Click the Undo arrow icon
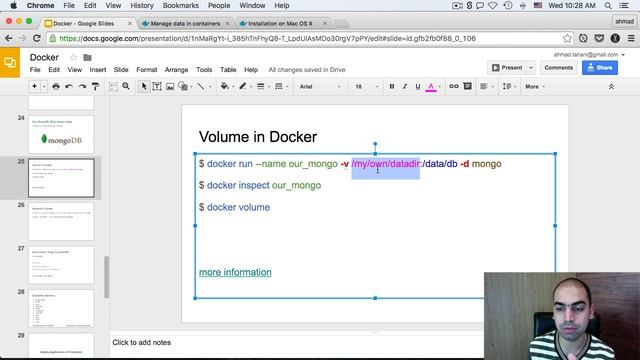The width and height of the screenshot is (640, 360). click(x=69, y=87)
